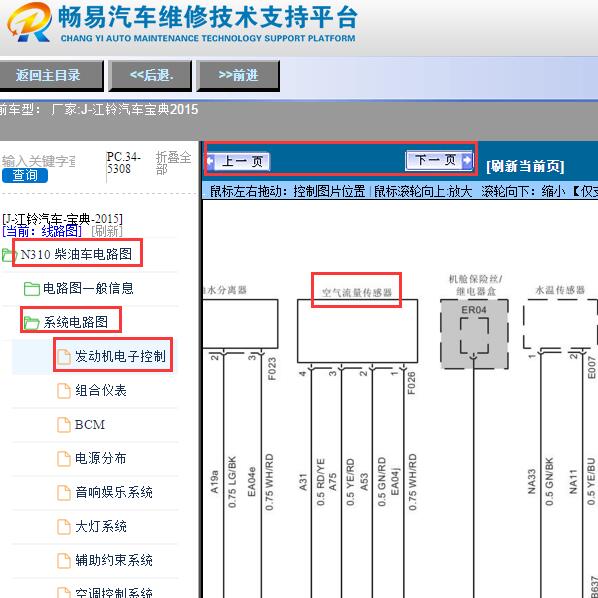This screenshot has width=598, height=598.
Task: Collapse the N310 柴油车电路图 folder icon
Action: point(8,255)
